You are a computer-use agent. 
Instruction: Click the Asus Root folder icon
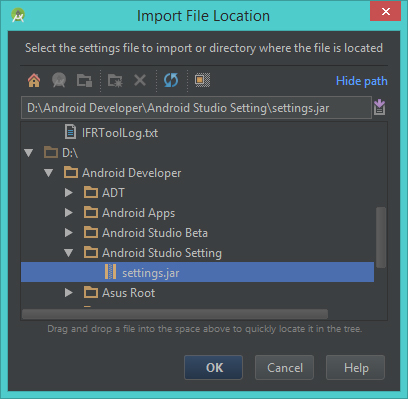click(x=91, y=292)
